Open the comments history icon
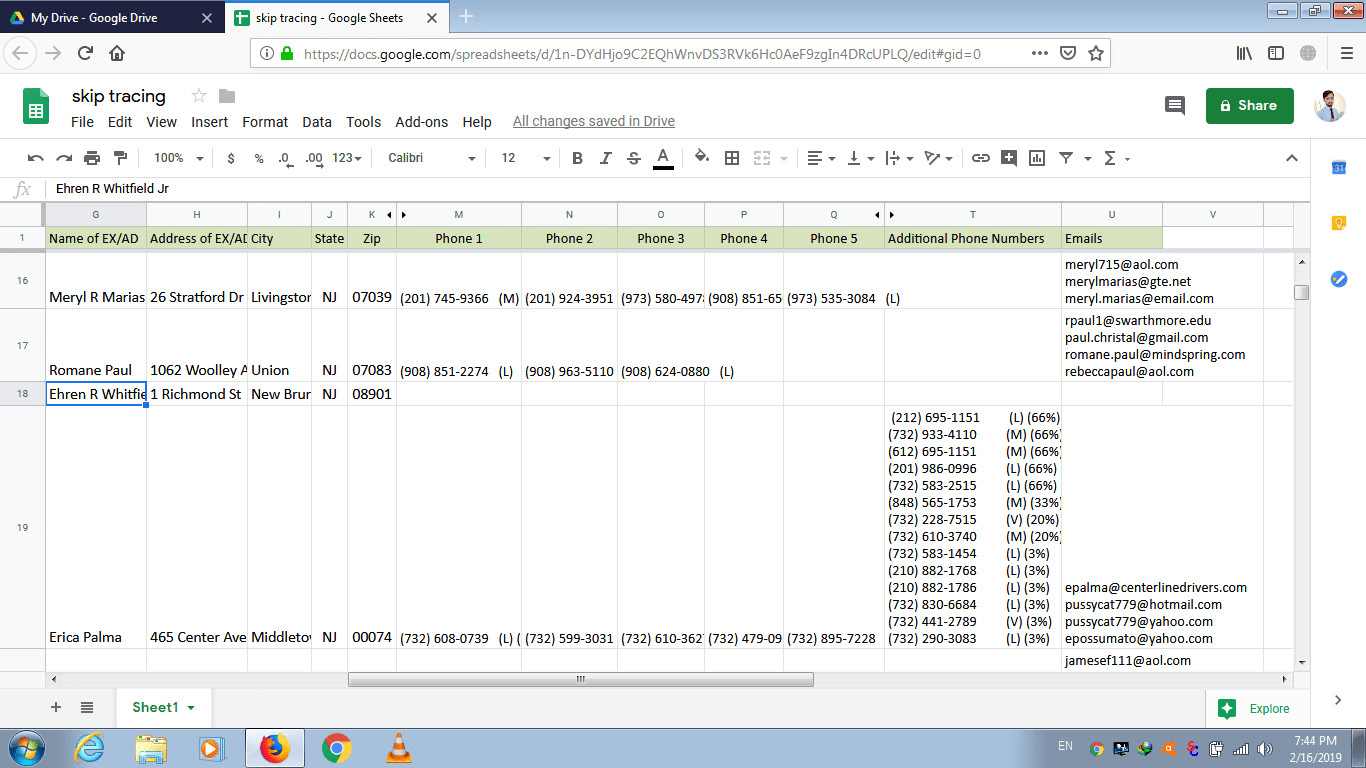This screenshot has height=768, width=1366. tap(1175, 105)
